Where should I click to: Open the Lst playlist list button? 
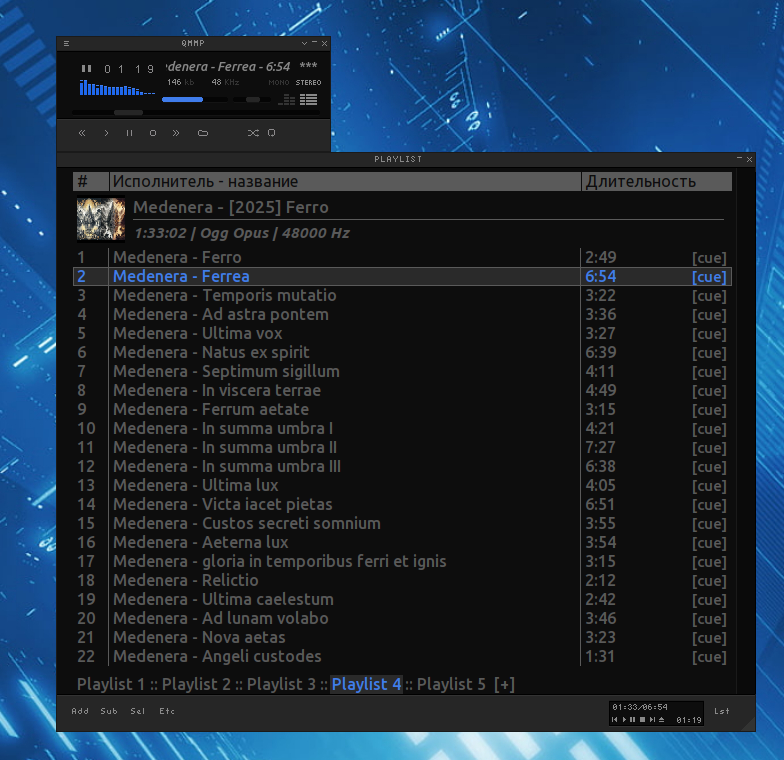click(721, 711)
